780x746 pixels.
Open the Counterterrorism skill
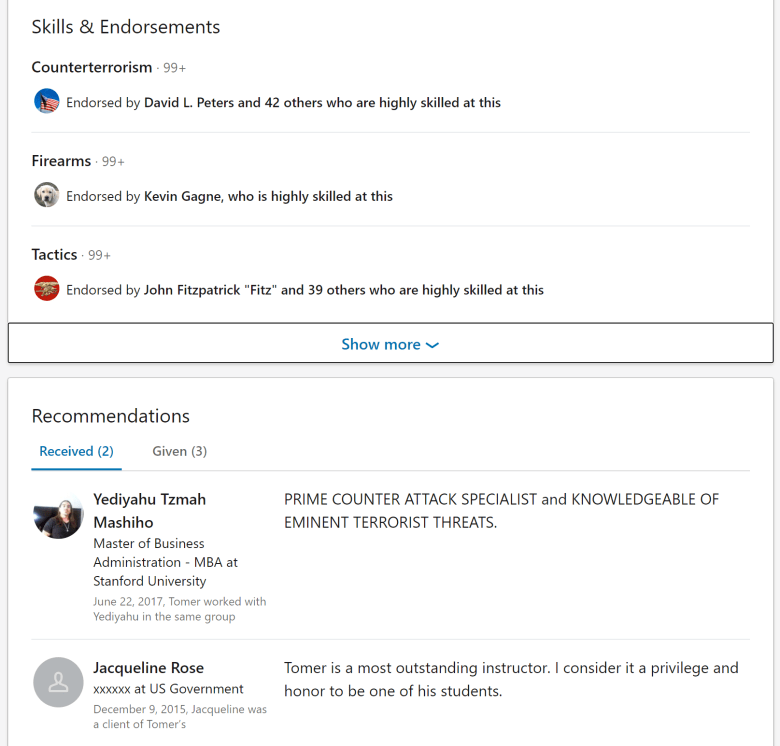click(x=92, y=67)
